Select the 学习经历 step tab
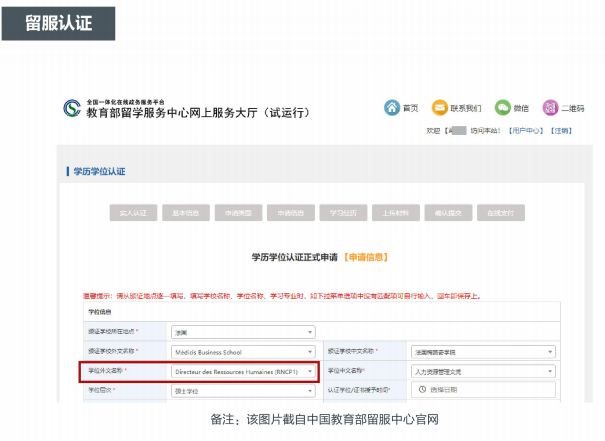Image resolution: width=605 pixels, height=441 pixels. tap(343, 213)
